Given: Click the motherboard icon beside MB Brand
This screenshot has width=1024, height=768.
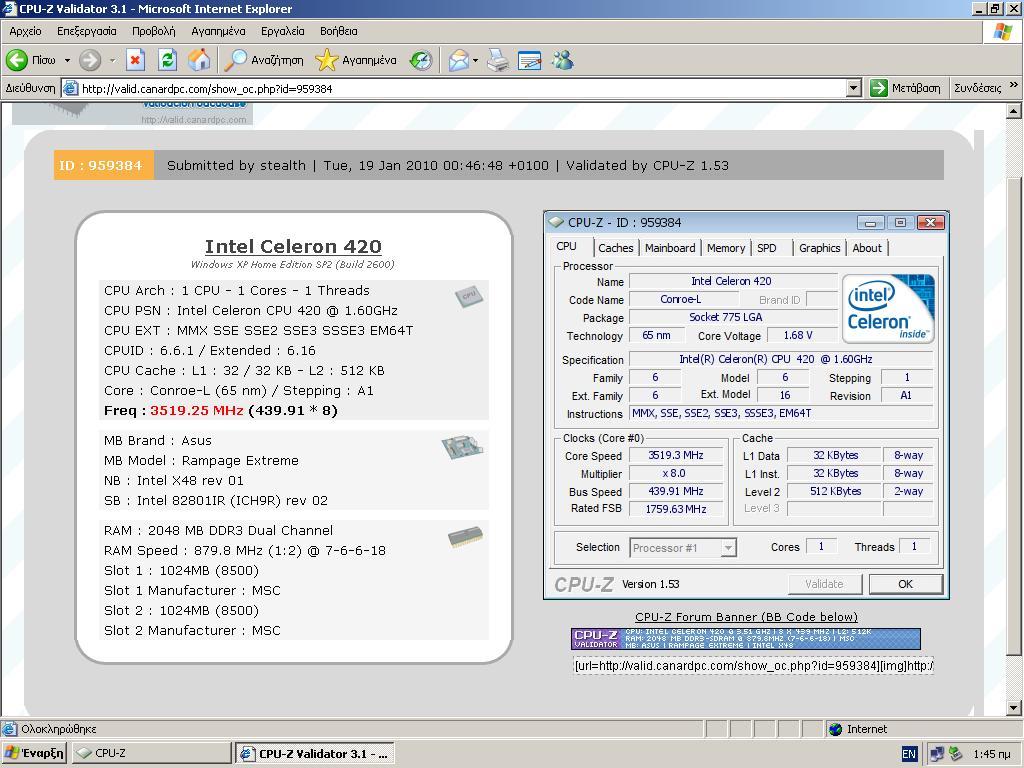Looking at the screenshot, I should click(462, 447).
